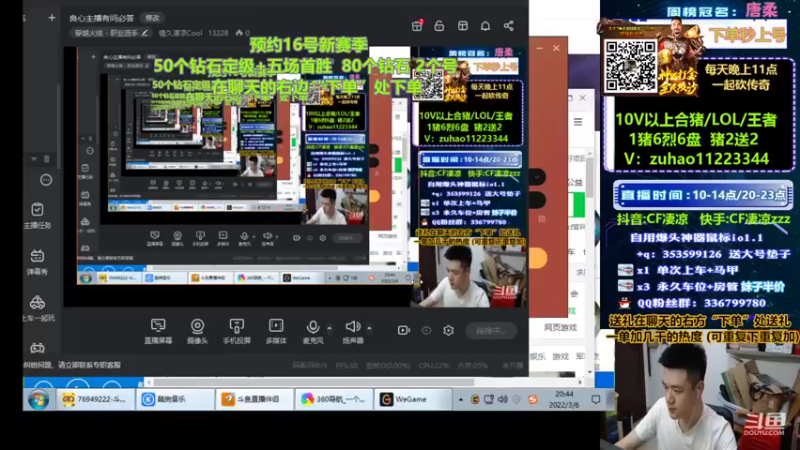Open the taskbar clock showing 20:44
Viewport: 800px width, 450px height.
564,399
